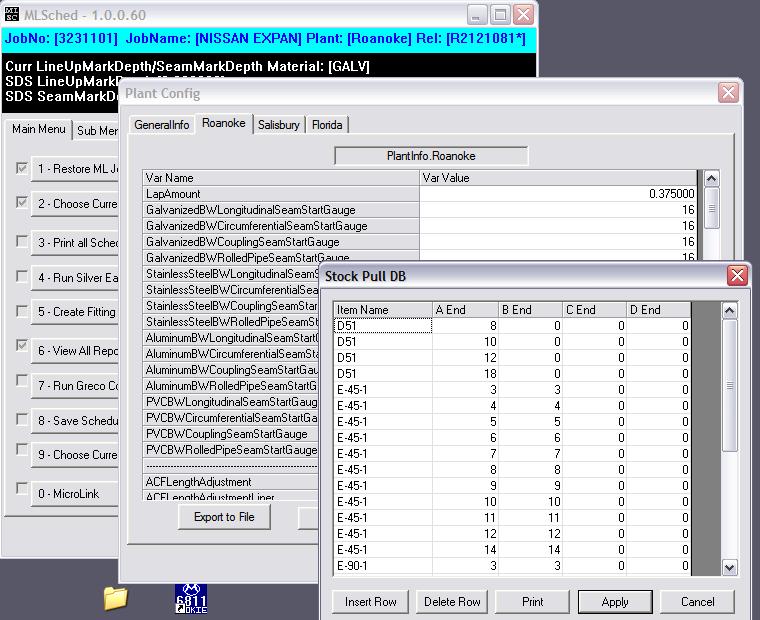Open the folder icon on the desktop

tap(116, 598)
